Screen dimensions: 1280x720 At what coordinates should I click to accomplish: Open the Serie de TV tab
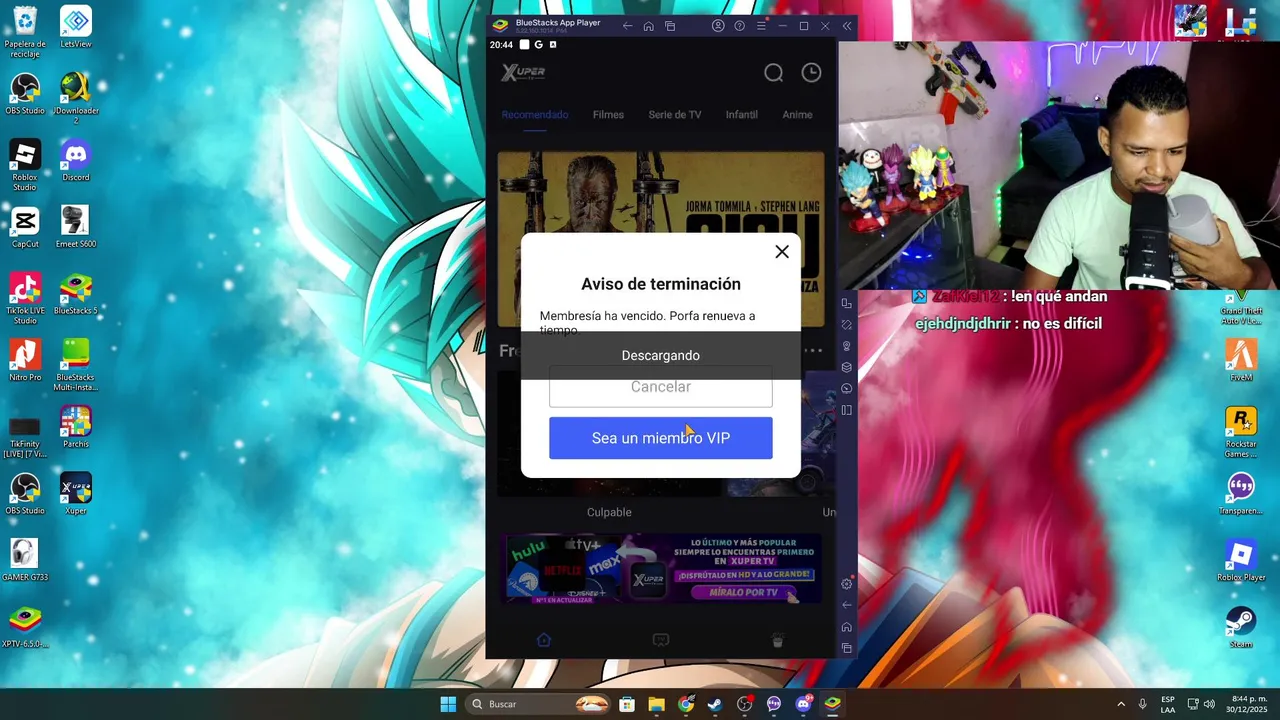(x=675, y=115)
